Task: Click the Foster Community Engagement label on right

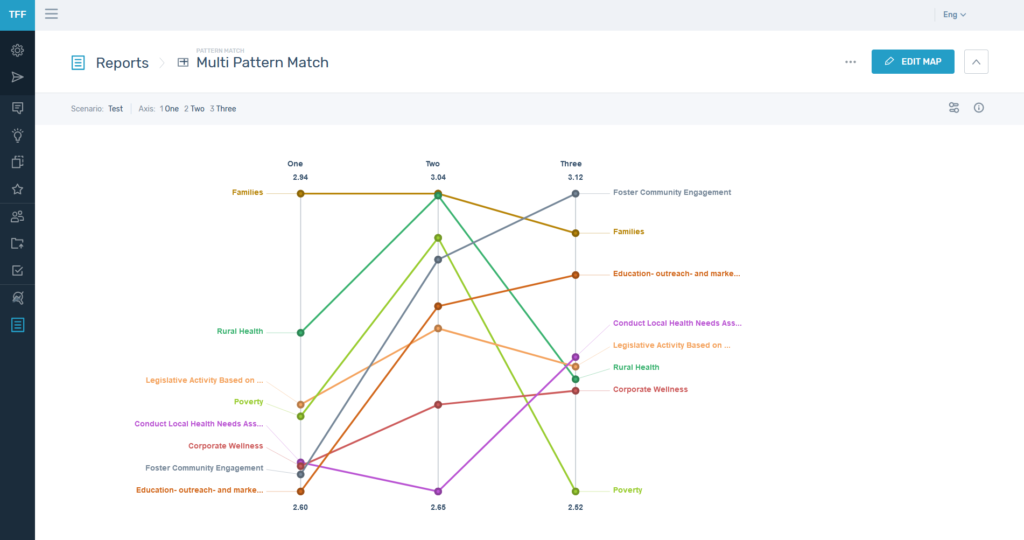Action: pyautogui.click(x=672, y=192)
